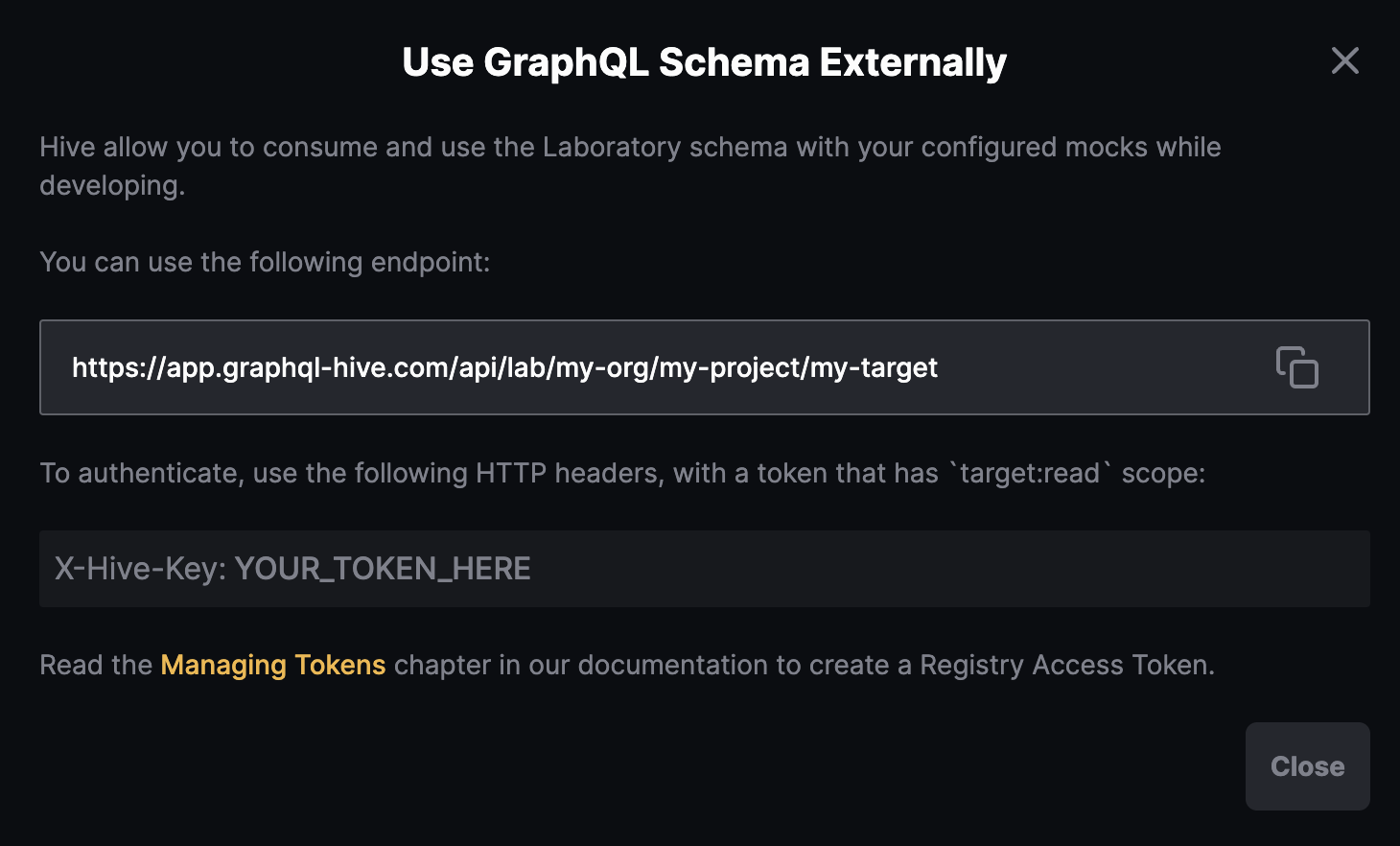Click the 'Use GraphQL Schema Externally' title
Viewport: 1400px width, 846px height.
pos(704,62)
